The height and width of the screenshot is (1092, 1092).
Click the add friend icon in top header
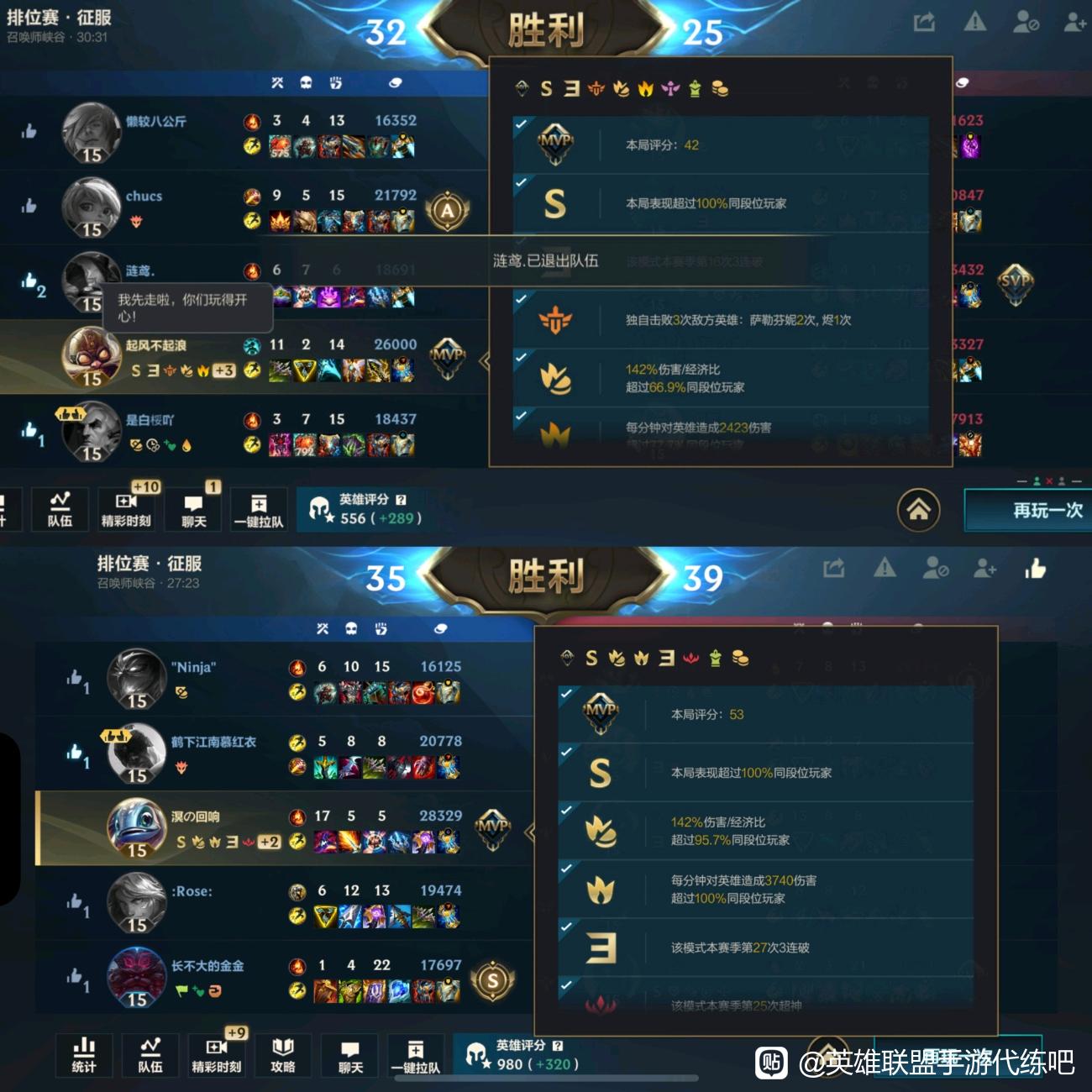click(x=1075, y=23)
